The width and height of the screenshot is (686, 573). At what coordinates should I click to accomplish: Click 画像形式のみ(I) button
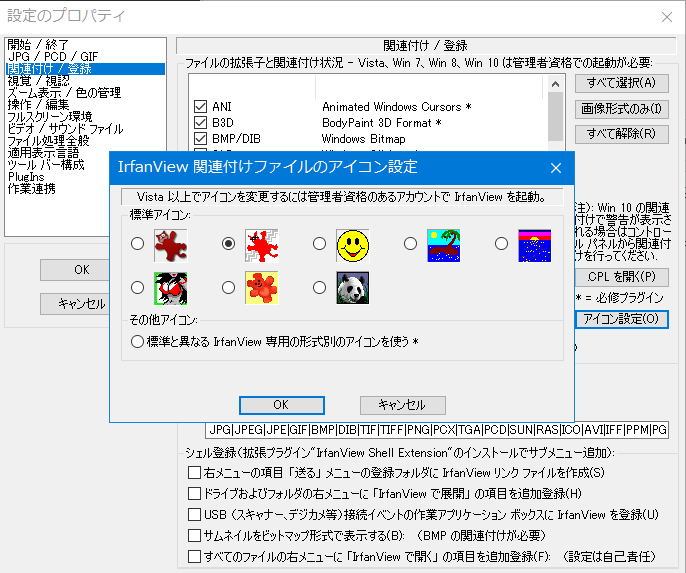622,108
